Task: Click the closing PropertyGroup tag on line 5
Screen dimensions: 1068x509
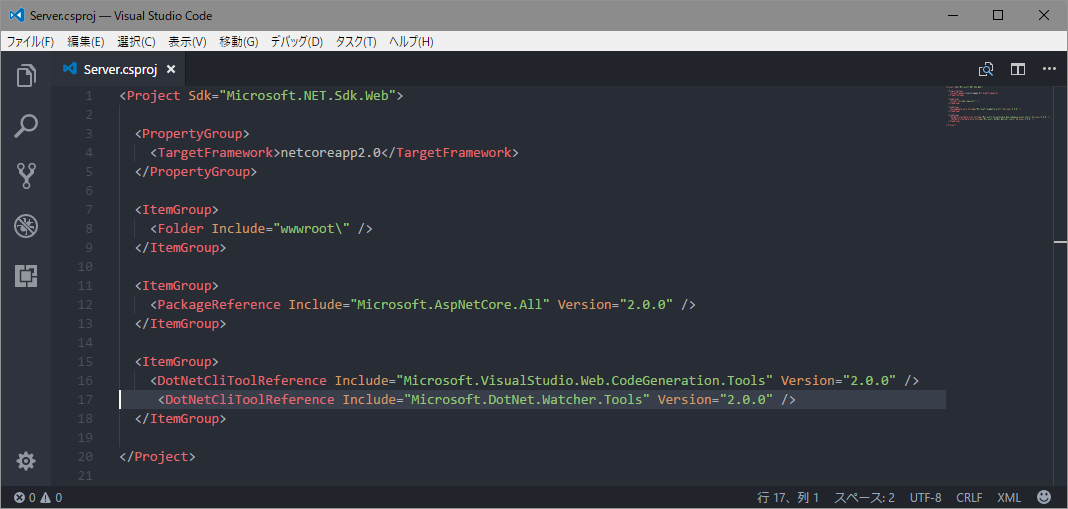Action: coord(196,172)
